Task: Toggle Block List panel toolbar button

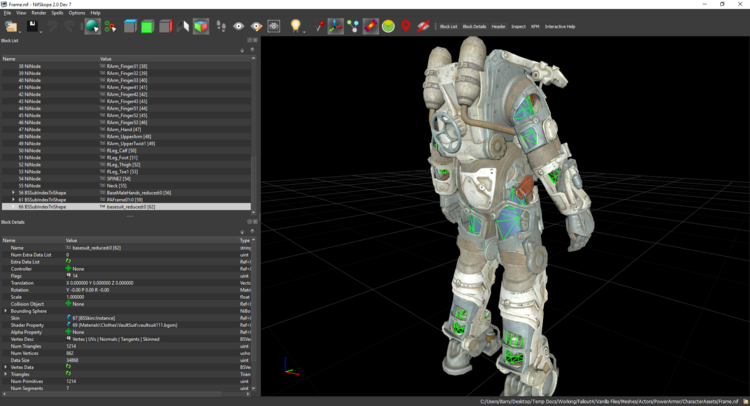Action: 448,27
